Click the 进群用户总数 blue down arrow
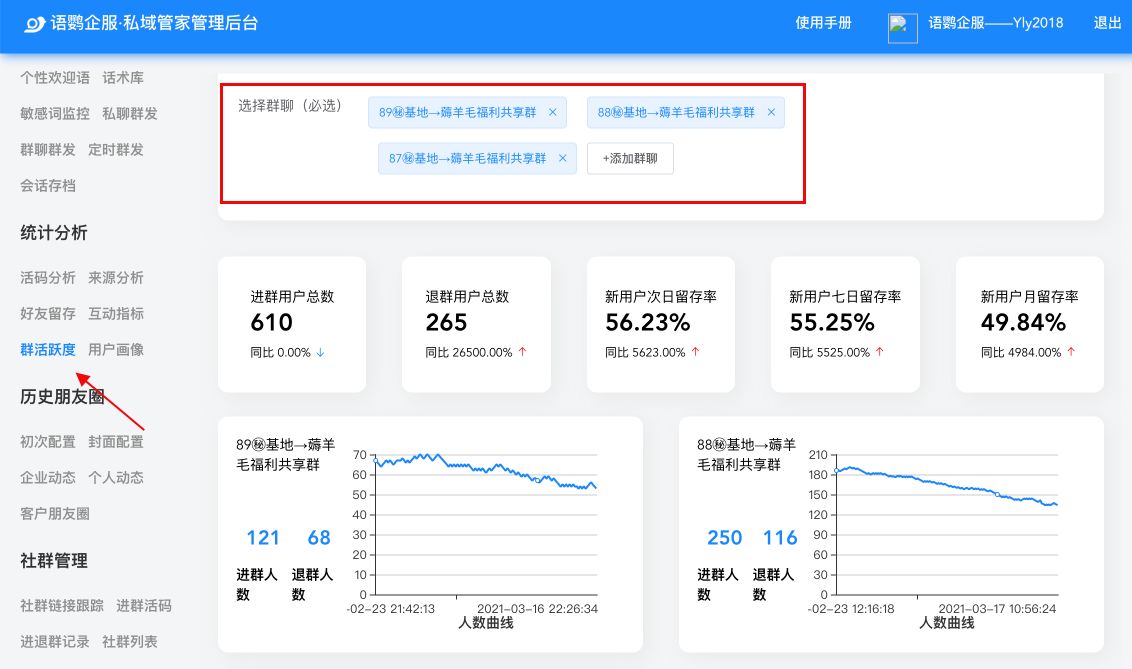The width and height of the screenshot is (1132, 669). (320, 352)
